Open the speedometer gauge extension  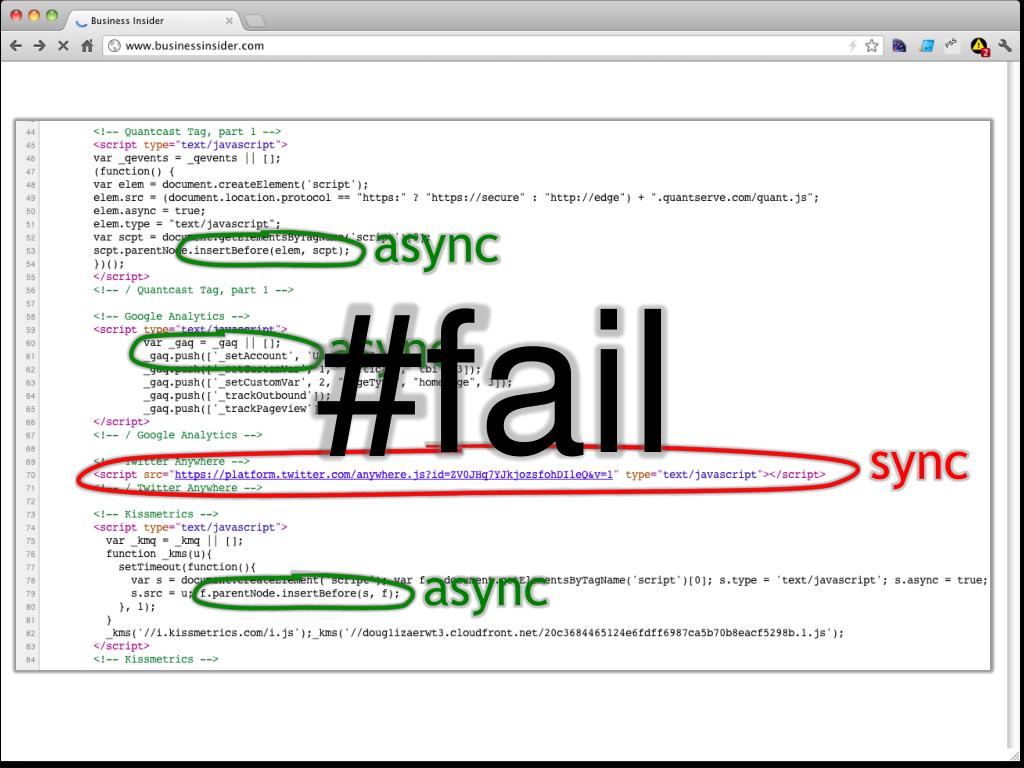pyautogui.click(x=899, y=46)
